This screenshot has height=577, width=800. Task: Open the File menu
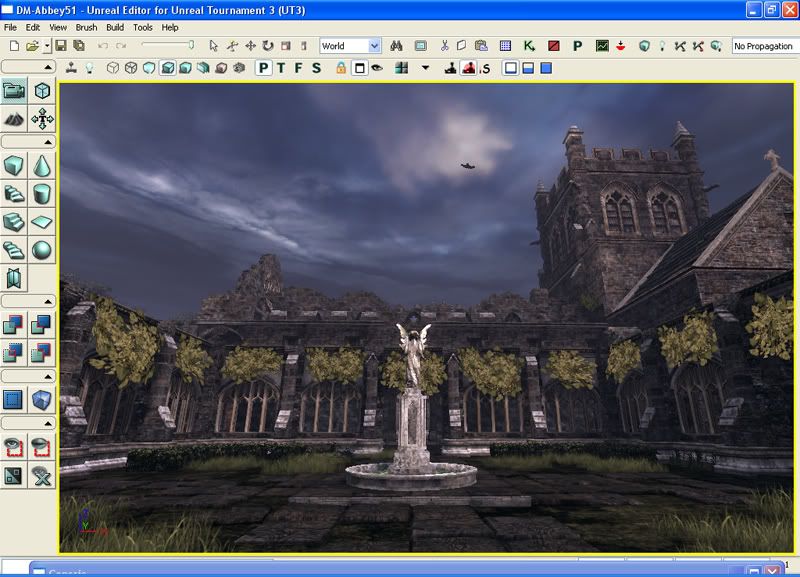(10, 28)
